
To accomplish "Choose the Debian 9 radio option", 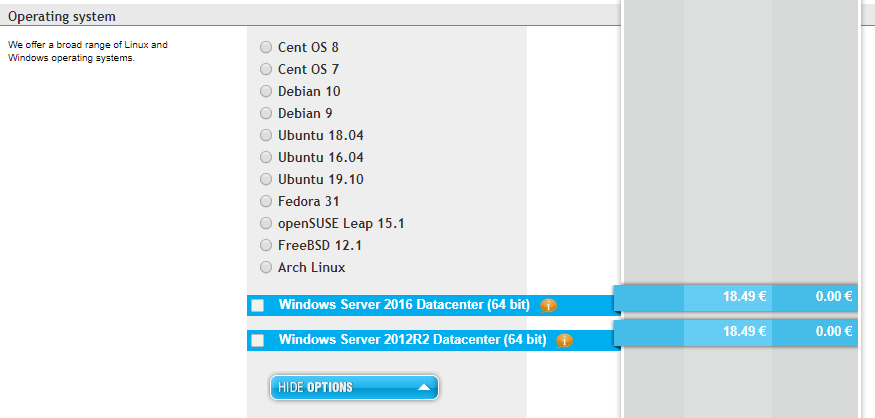I will click(x=266, y=113).
